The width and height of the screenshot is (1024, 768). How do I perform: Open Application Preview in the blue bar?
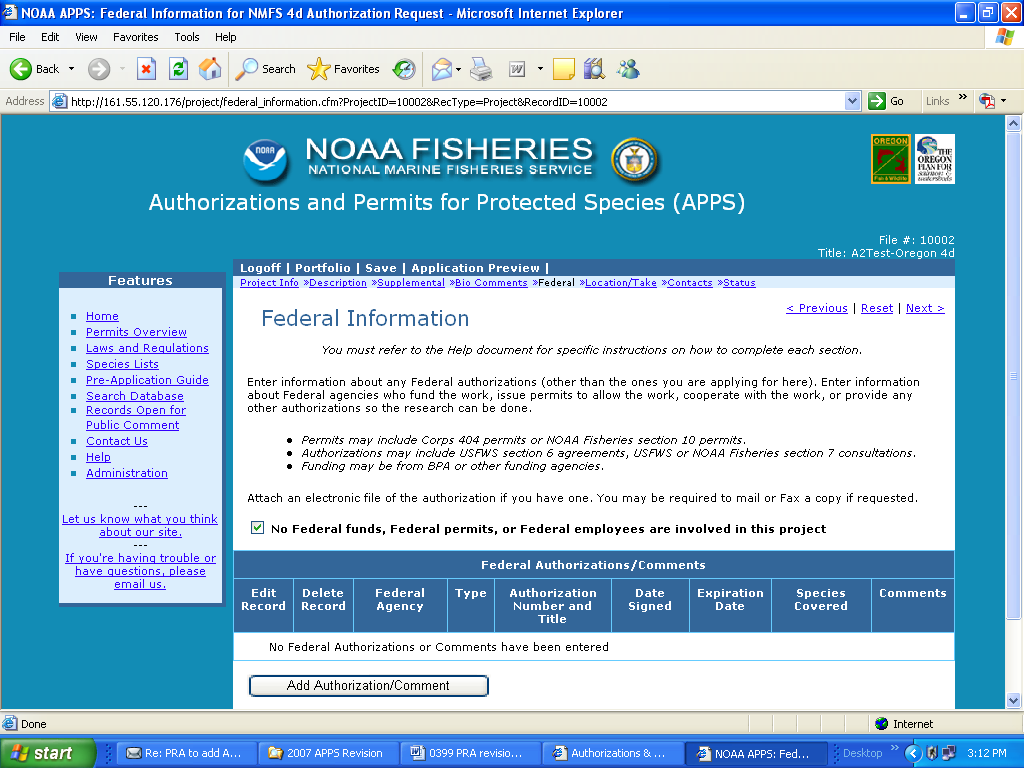(x=475, y=268)
